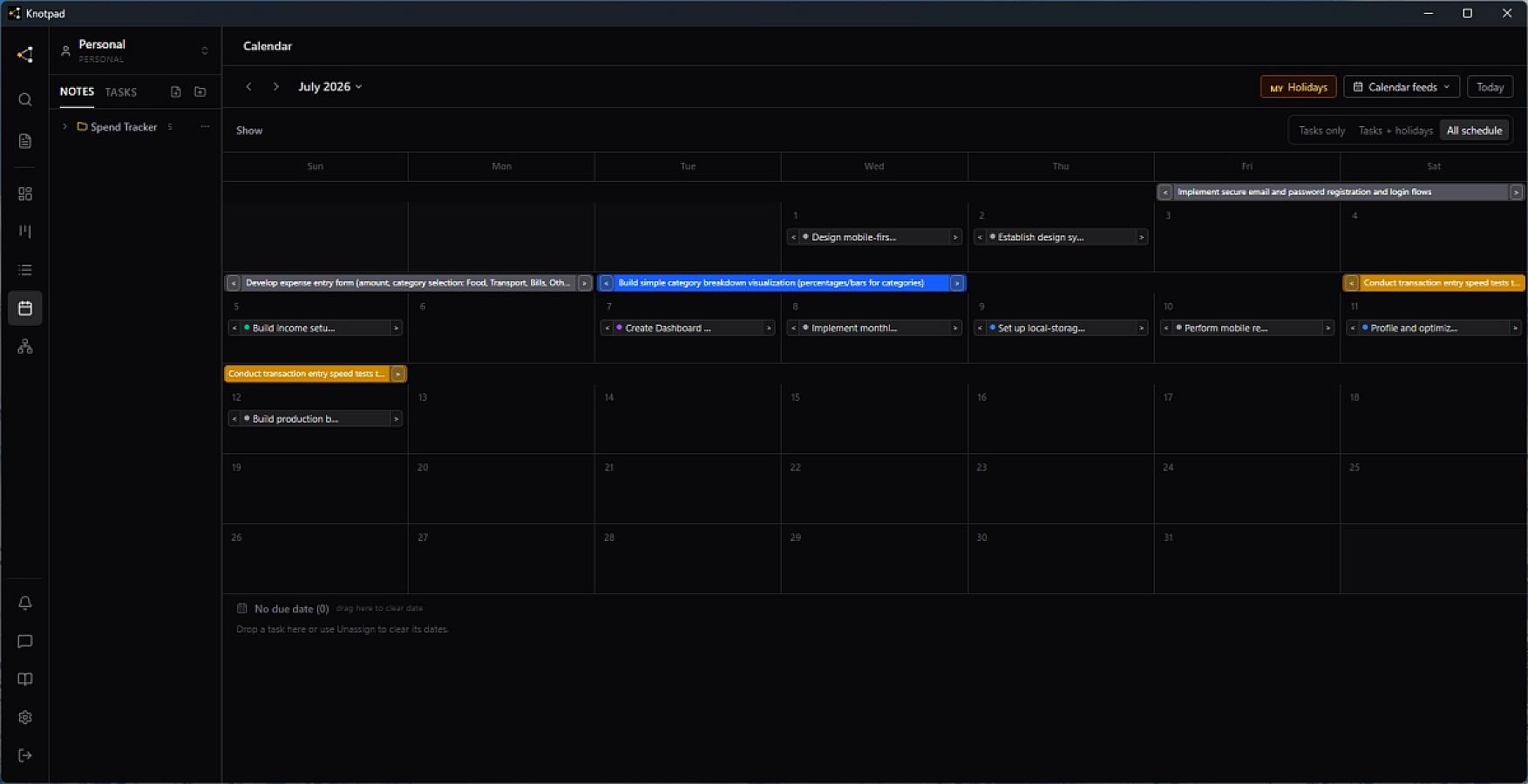Open the Spend Tracker folder
The width and height of the screenshot is (1528, 784).
click(x=124, y=127)
